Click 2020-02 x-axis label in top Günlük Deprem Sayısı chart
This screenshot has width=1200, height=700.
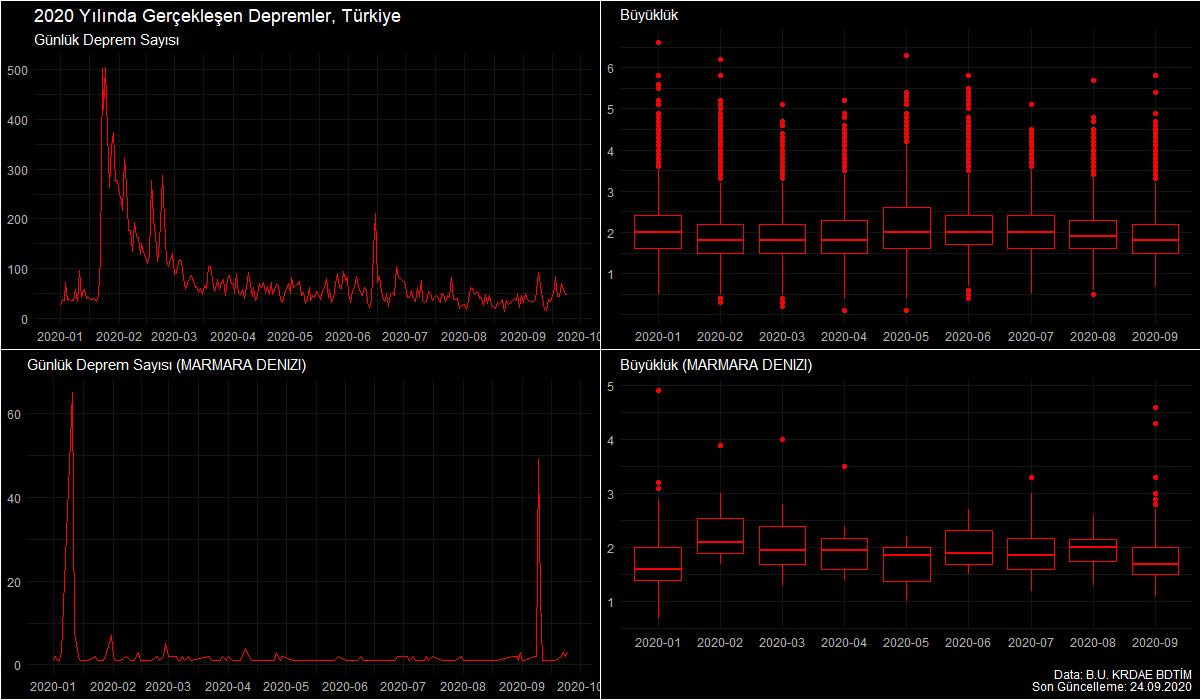(118, 337)
